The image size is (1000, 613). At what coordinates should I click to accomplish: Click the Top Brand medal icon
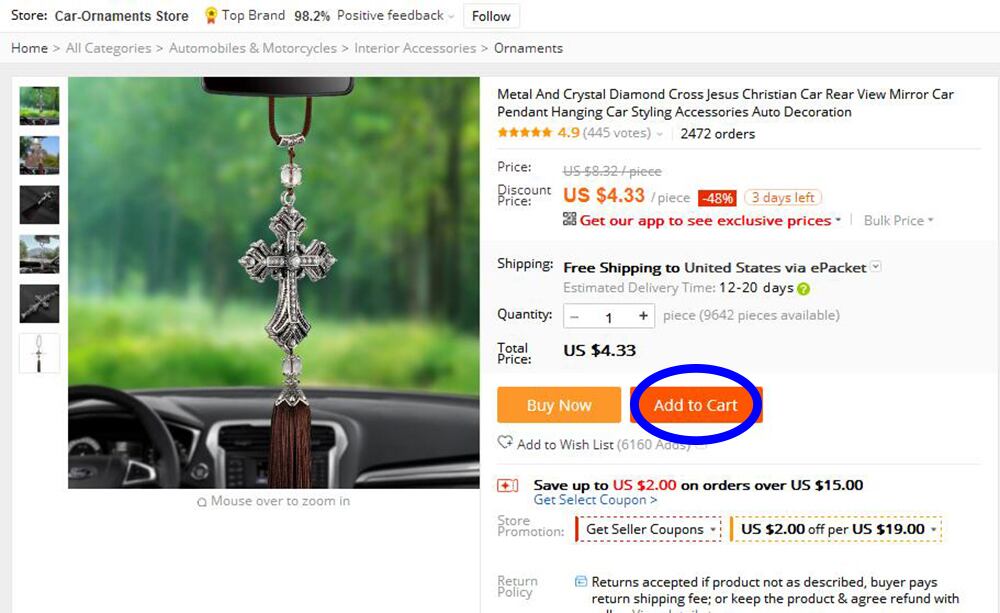click(x=210, y=15)
